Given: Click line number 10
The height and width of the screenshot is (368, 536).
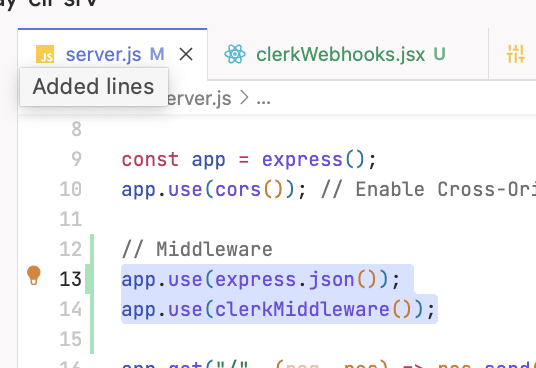Looking at the screenshot, I should point(71,189).
